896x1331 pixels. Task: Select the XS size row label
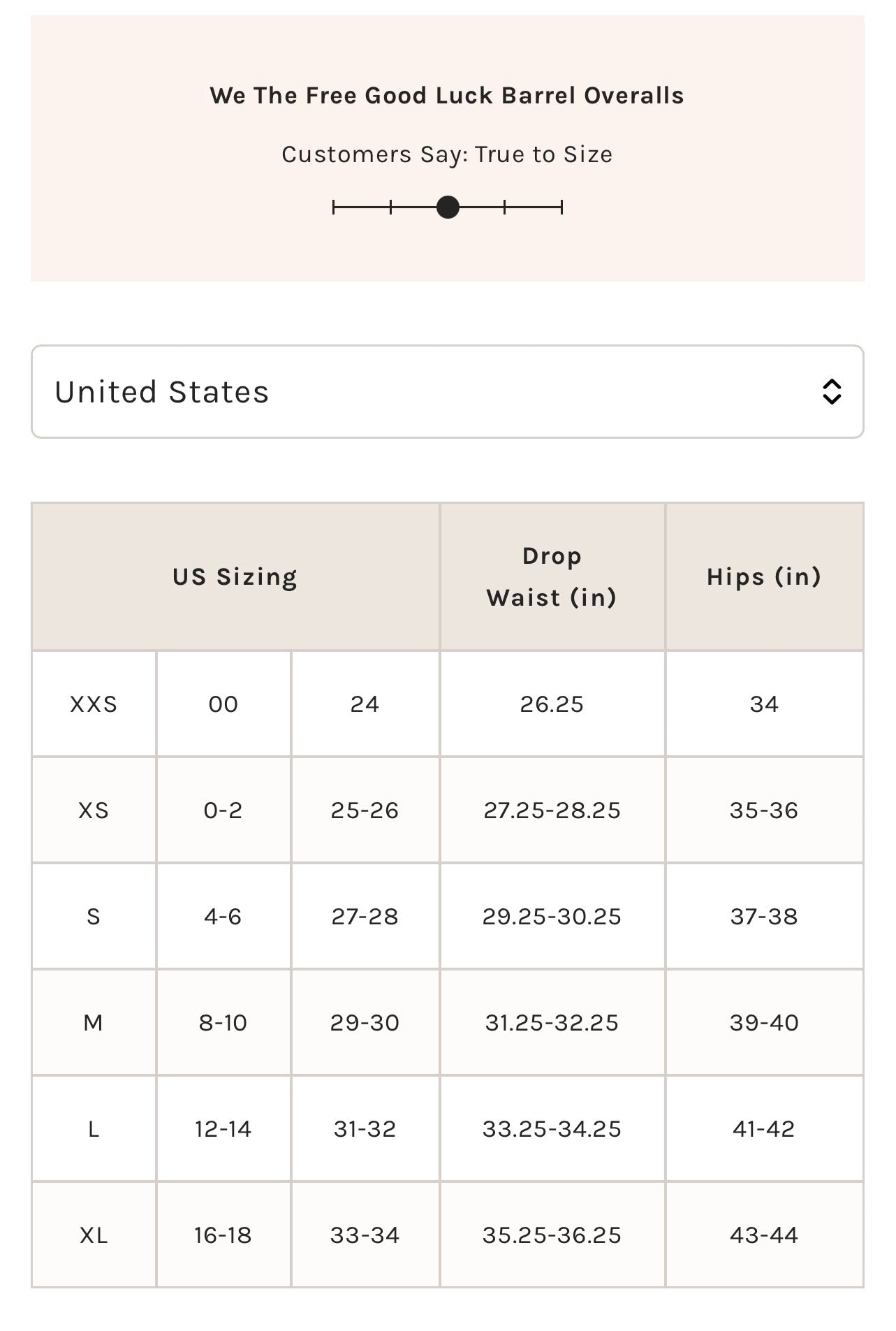pyautogui.click(x=94, y=810)
